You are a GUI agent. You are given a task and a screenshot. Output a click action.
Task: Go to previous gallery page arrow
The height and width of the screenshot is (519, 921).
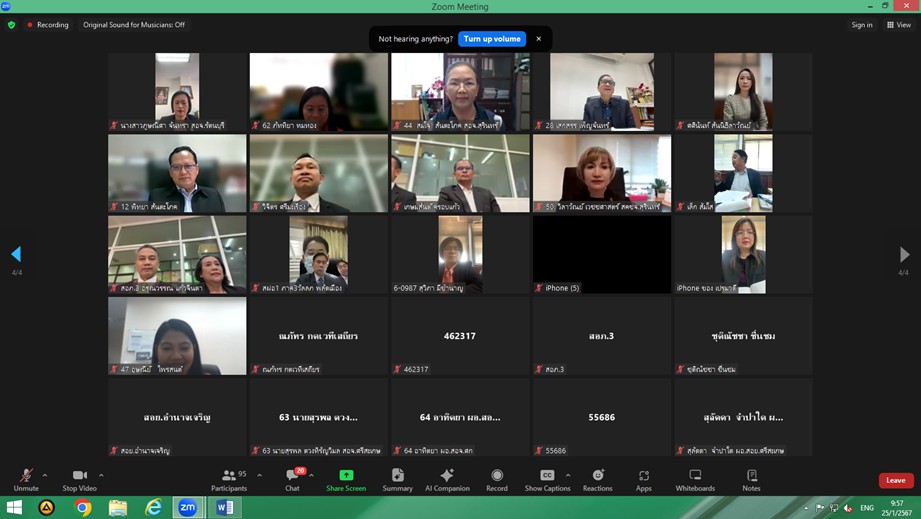coord(16,254)
